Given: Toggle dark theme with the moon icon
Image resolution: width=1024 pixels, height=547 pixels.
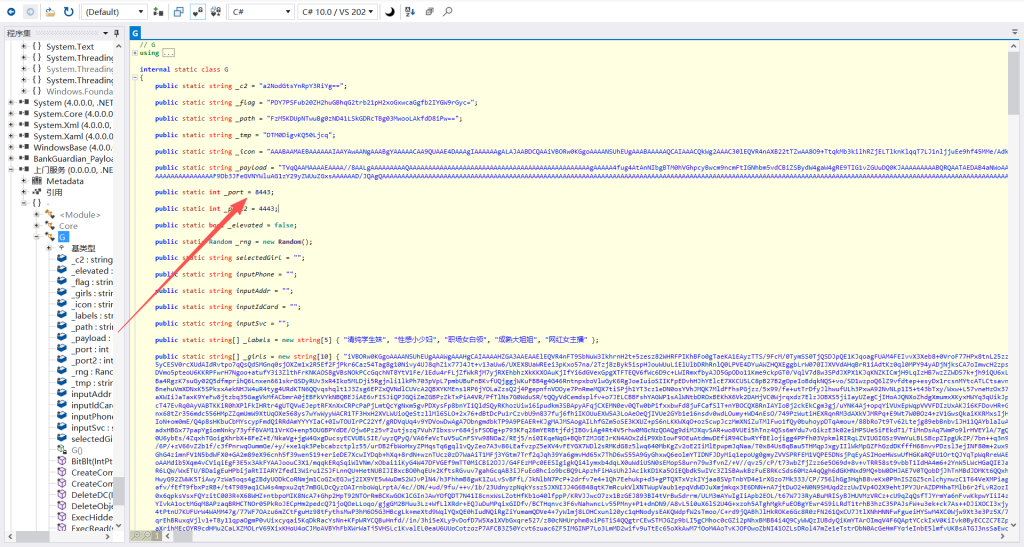Looking at the screenshot, I should (390, 12).
